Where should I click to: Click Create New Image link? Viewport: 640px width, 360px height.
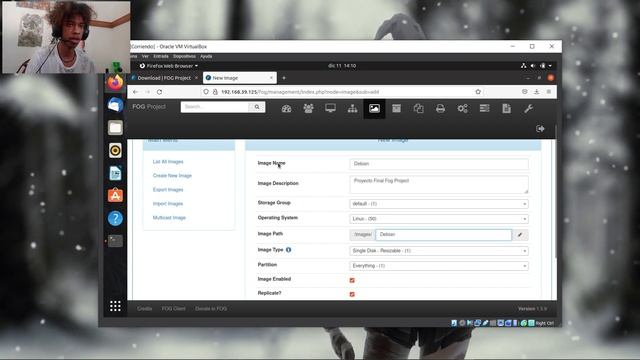[x=172, y=176]
